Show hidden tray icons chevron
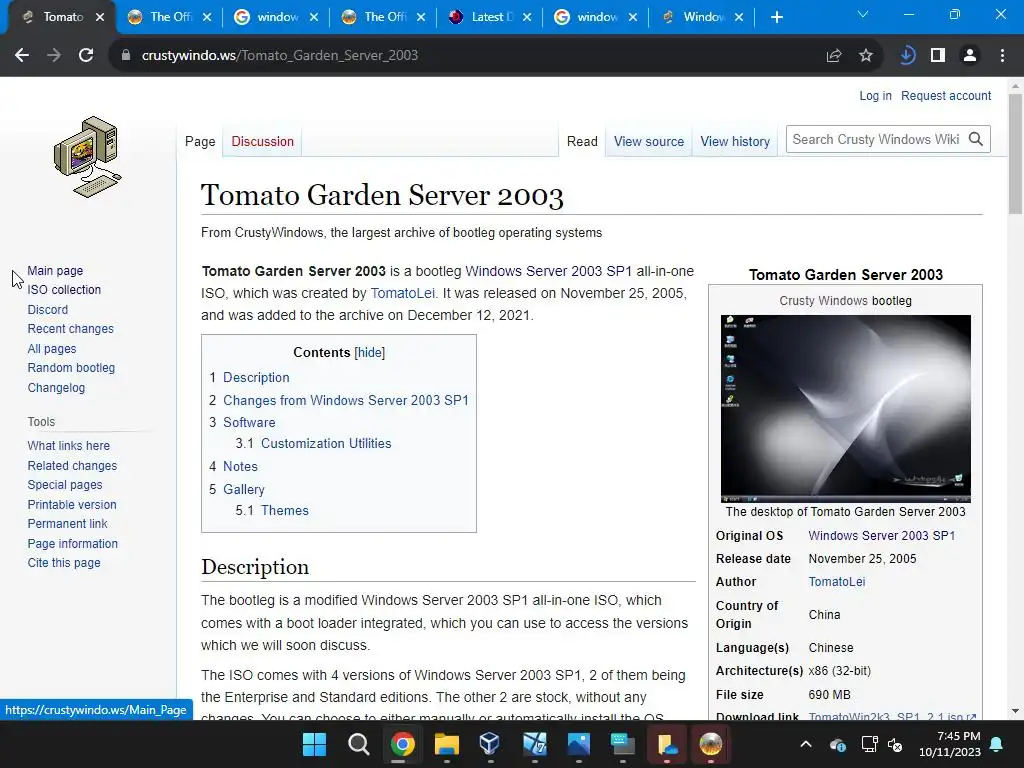Image resolution: width=1024 pixels, height=768 pixels. (806, 744)
